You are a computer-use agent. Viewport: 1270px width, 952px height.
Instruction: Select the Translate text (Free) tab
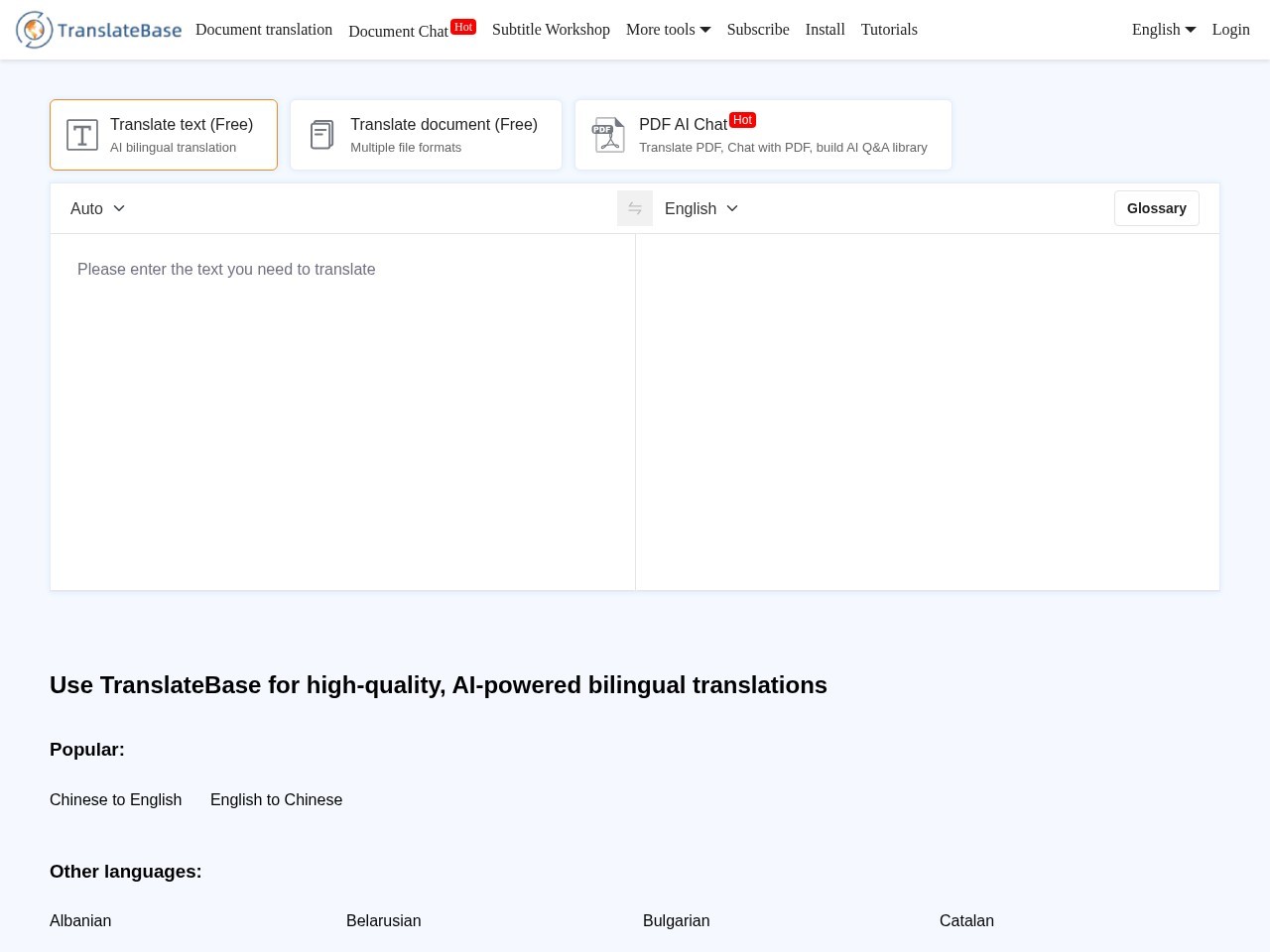click(x=164, y=135)
